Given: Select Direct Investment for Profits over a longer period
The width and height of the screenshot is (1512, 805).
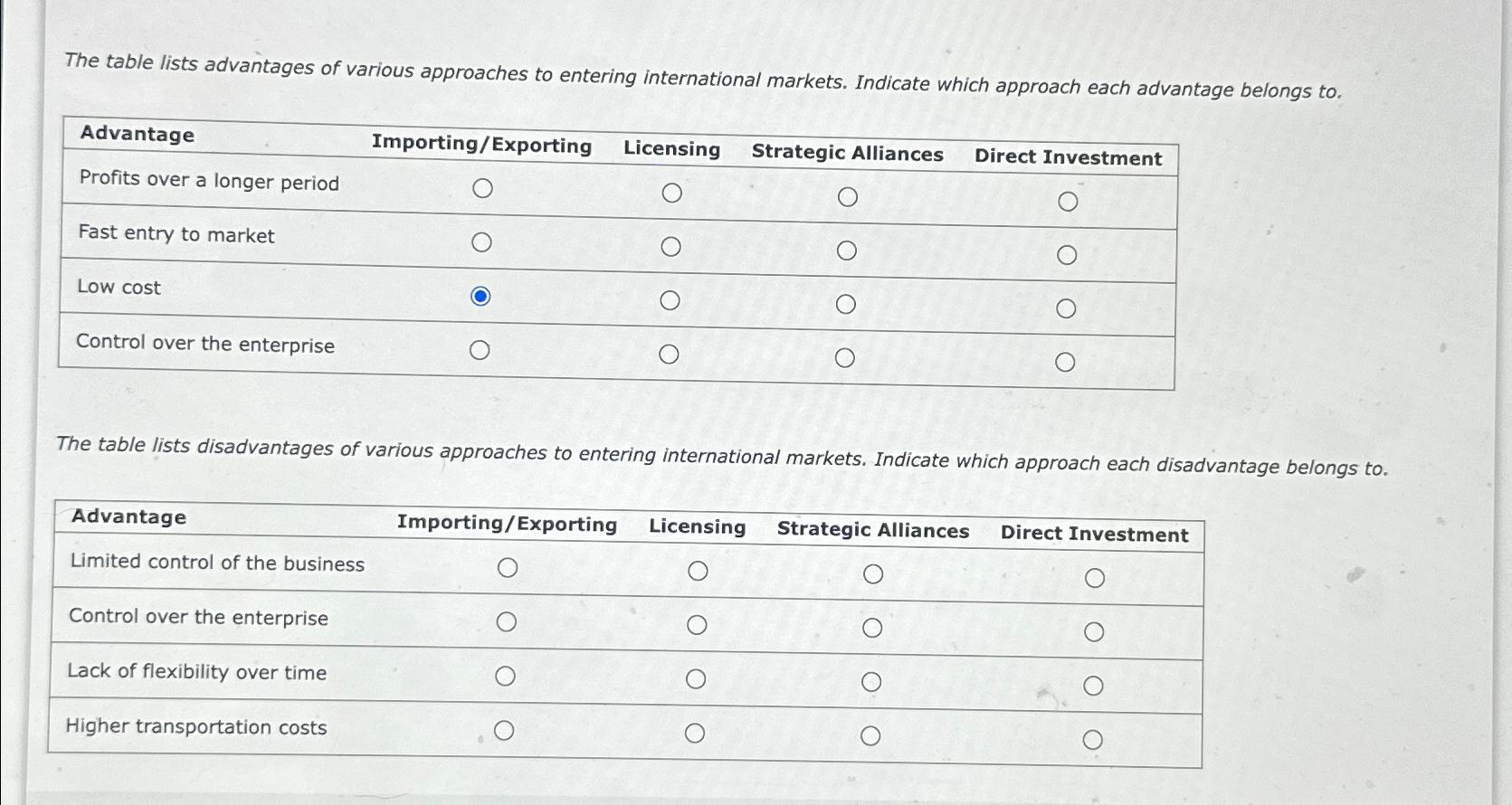Looking at the screenshot, I should tap(1068, 201).
